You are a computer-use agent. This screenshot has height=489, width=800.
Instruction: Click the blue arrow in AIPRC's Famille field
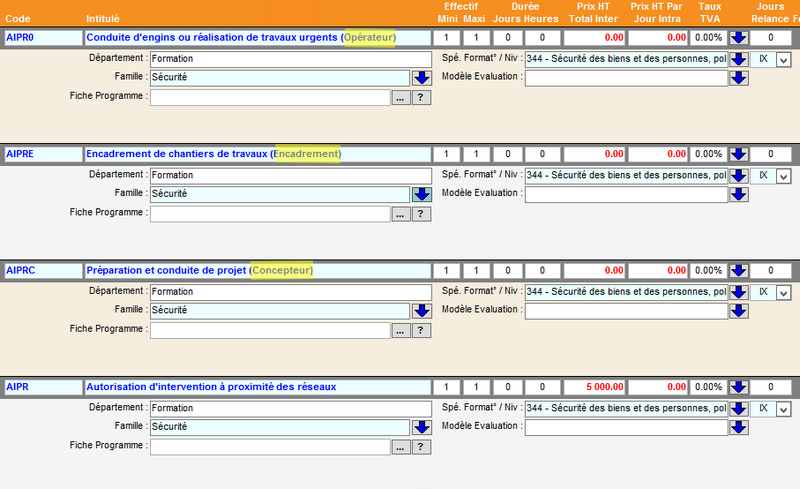(421, 311)
